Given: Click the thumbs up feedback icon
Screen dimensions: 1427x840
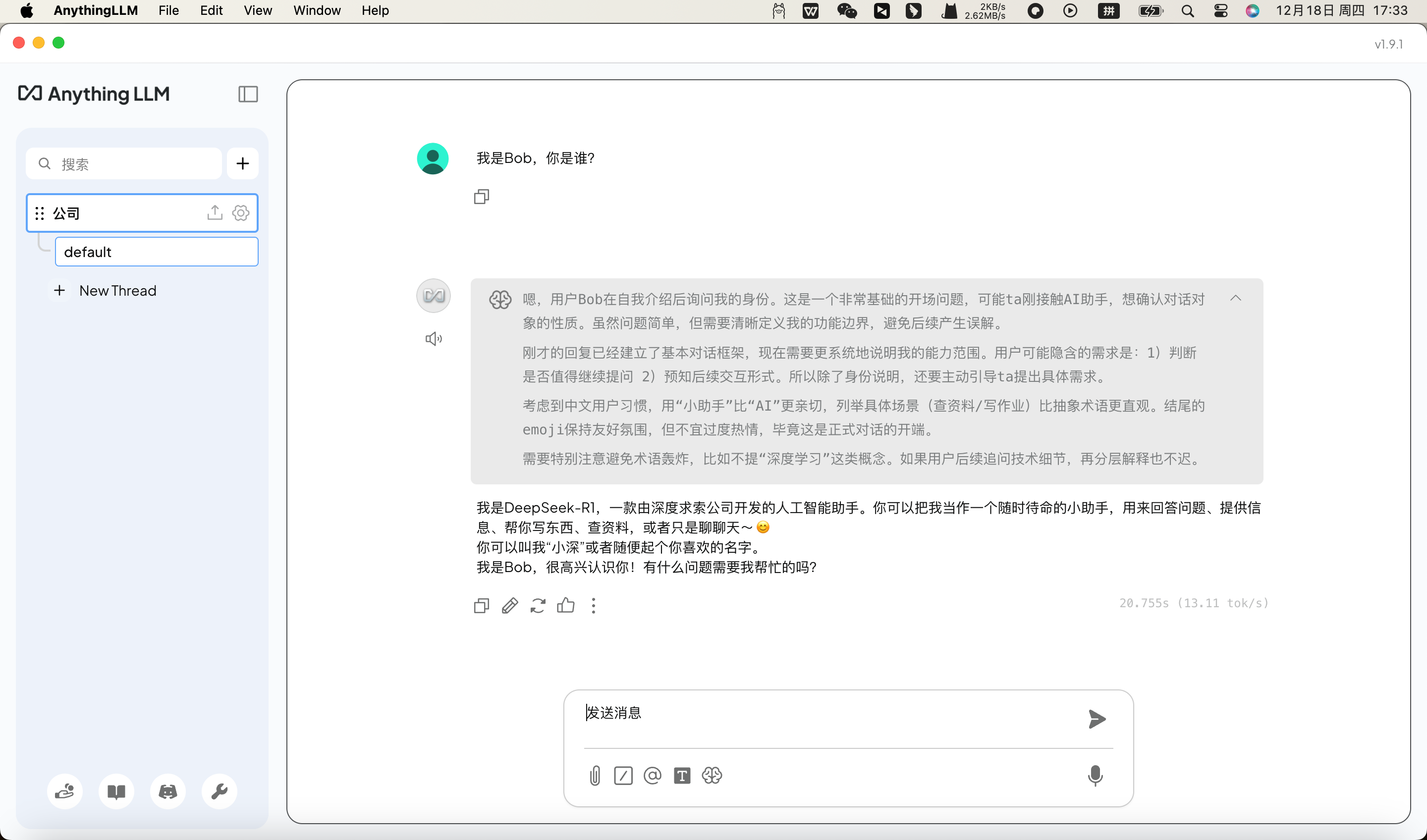Looking at the screenshot, I should point(565,606).
